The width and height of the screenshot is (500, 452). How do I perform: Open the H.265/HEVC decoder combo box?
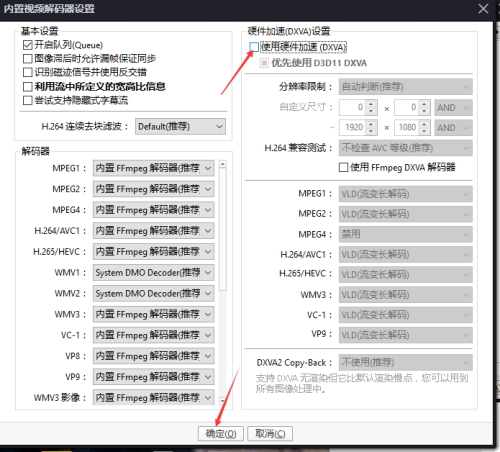click(x=153, y=251)
